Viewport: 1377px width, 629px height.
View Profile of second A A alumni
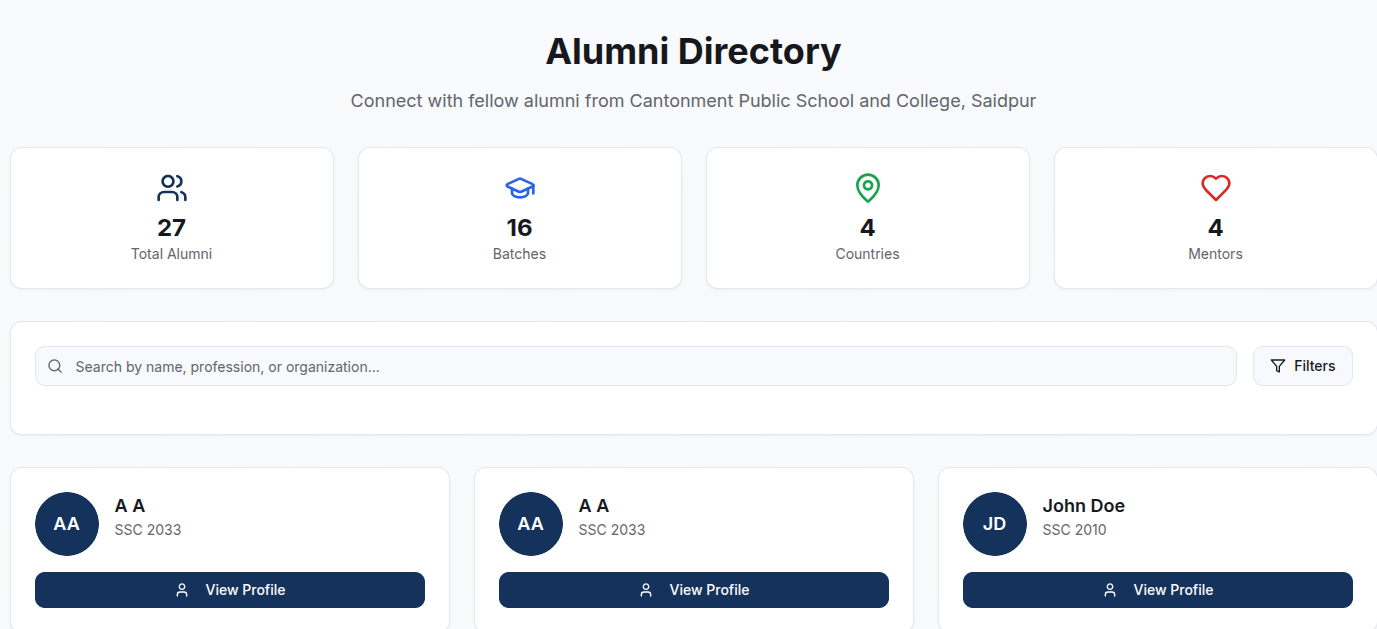(x=694, y=590)
